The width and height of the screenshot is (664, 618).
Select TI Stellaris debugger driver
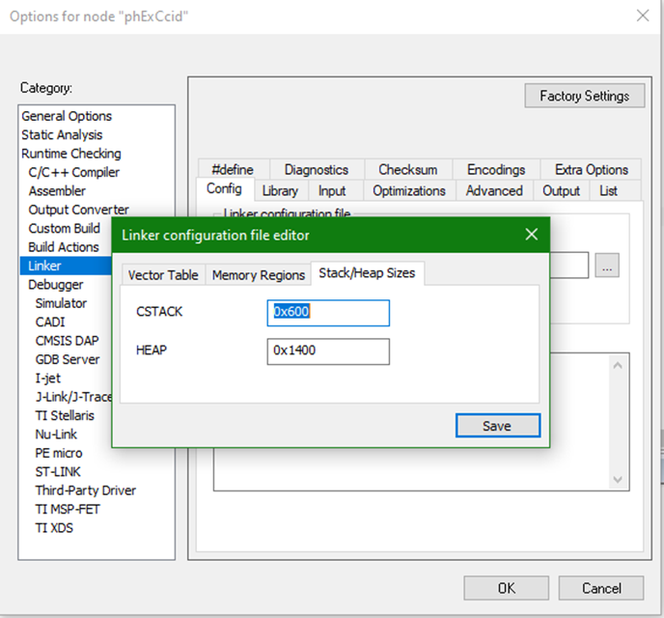(x=64, y=416)
